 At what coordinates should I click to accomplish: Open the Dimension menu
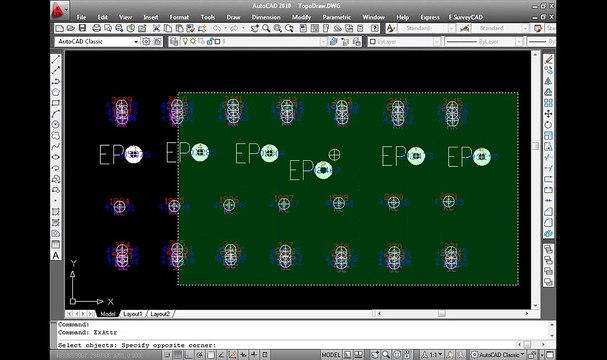coord(266,17)
